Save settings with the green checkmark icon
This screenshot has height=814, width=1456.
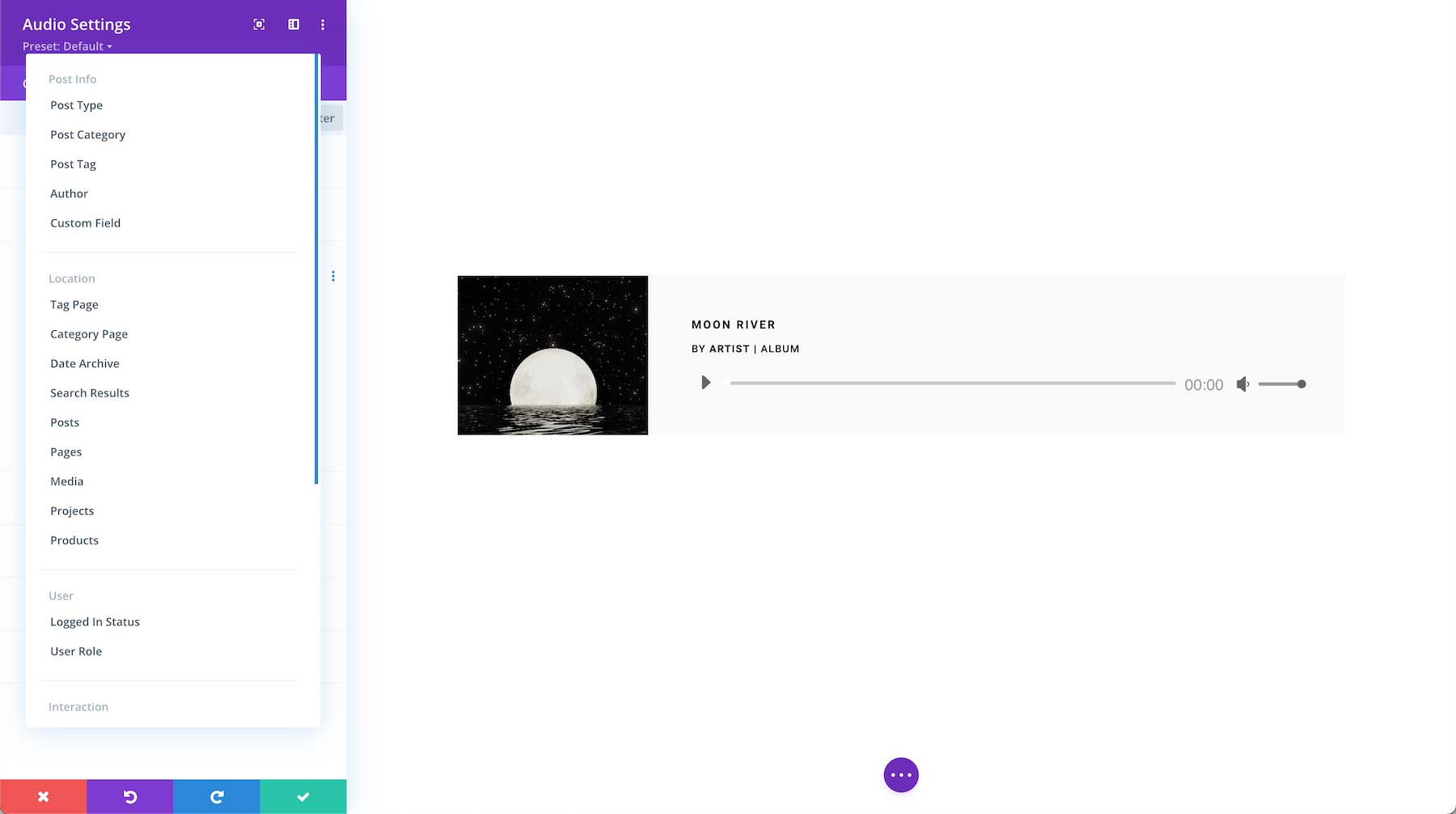[303, 796]
